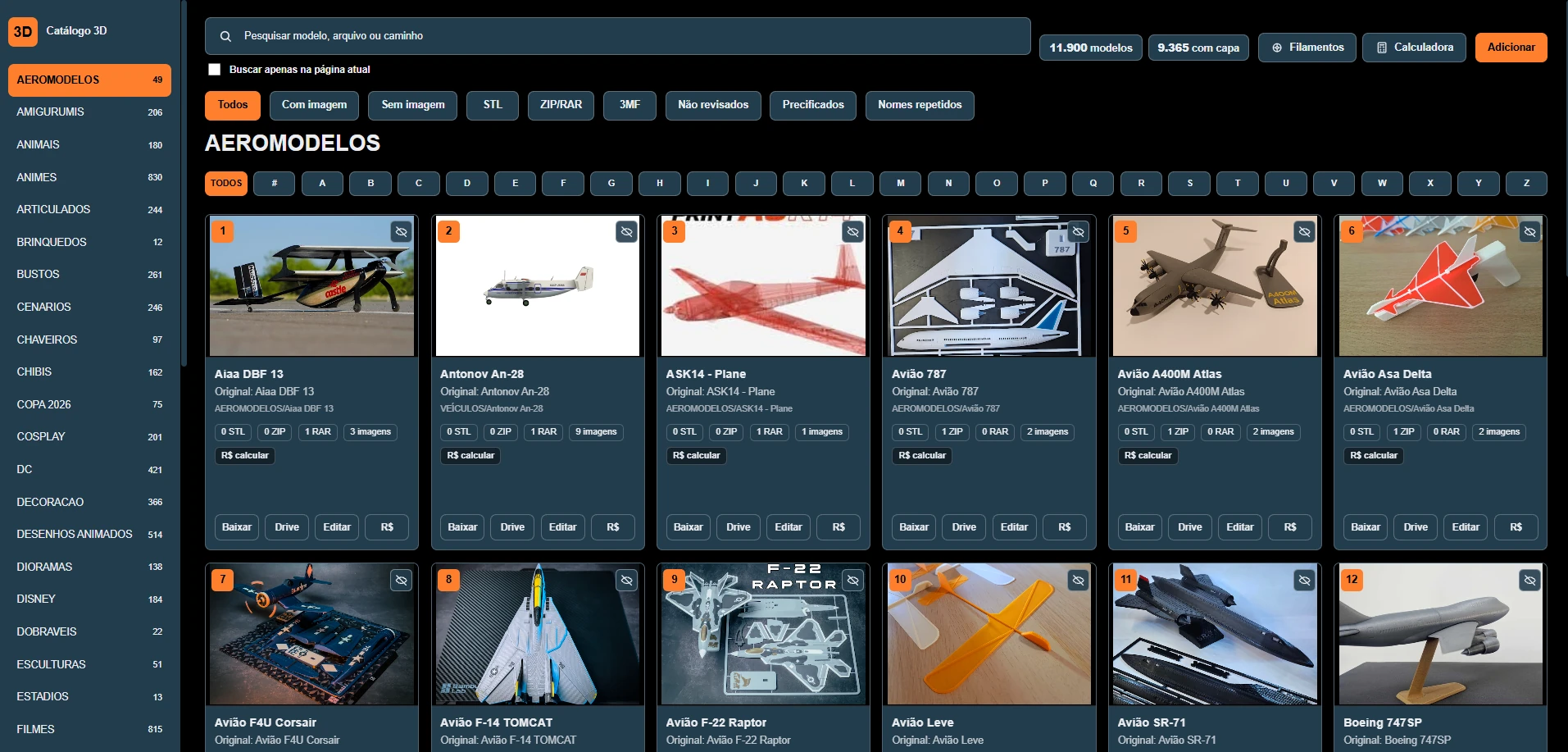Open the DESENHOS ANIMADOS category
Image resolution: width=1568 pixels, height=752 pixels.
(89, 535)
